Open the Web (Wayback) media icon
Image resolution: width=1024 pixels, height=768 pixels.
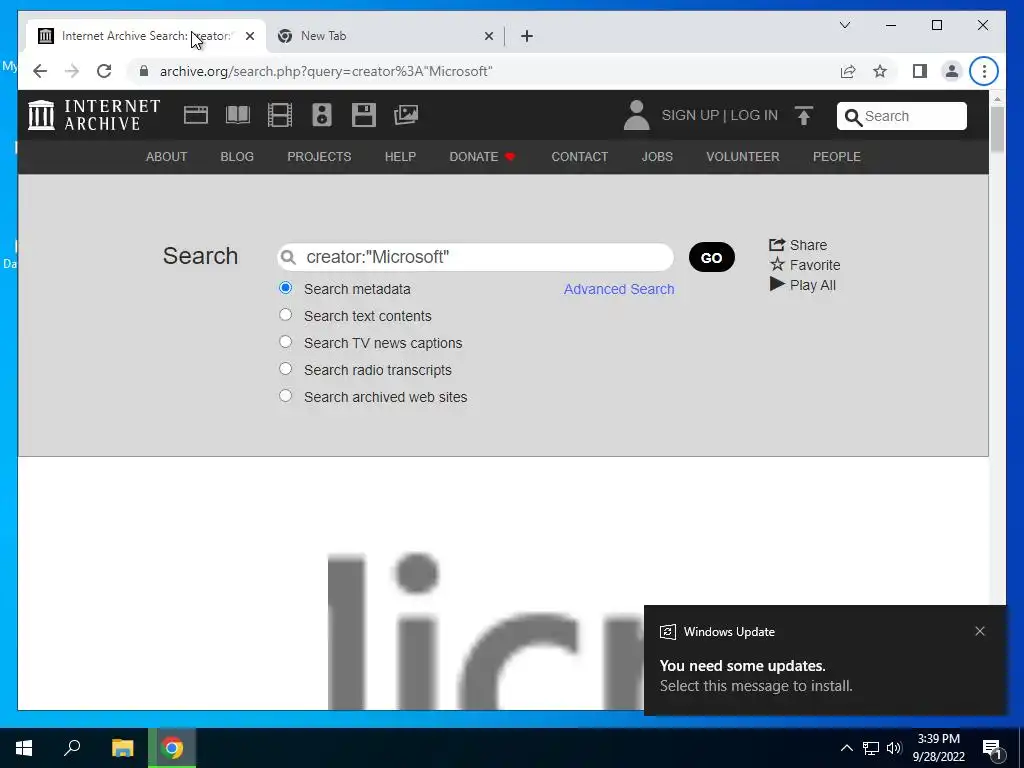click(195, 115)
